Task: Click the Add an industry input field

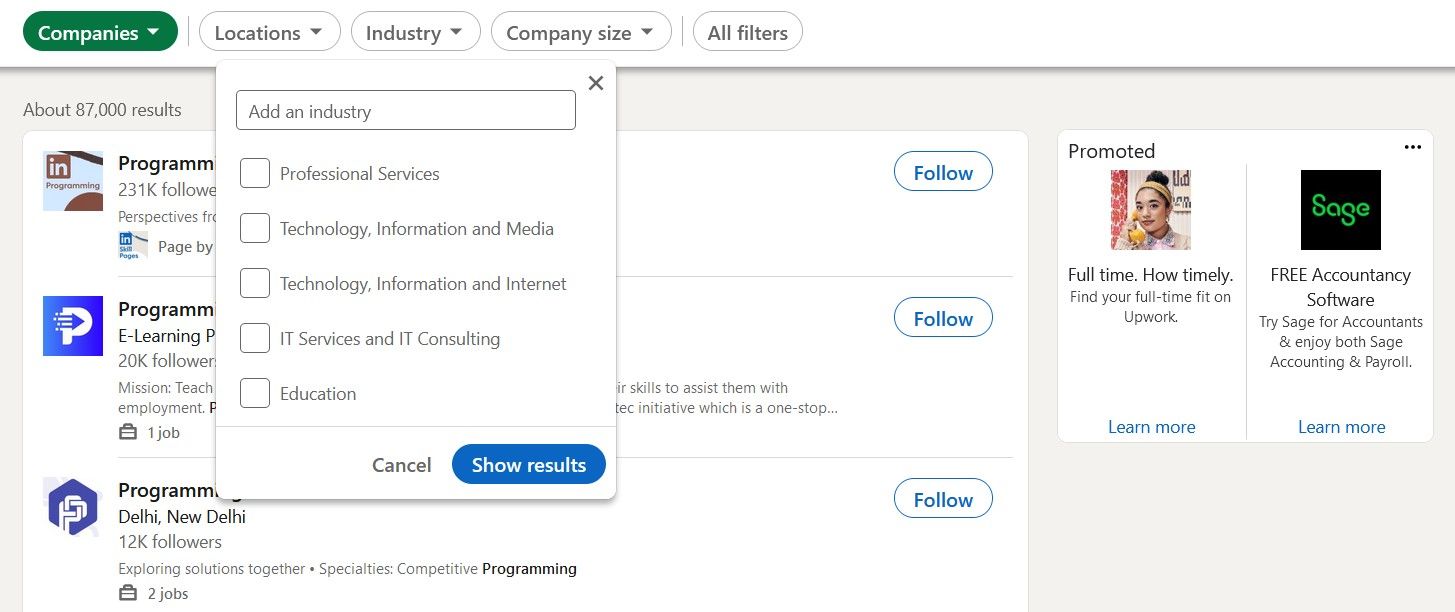Action: [405, 110]
